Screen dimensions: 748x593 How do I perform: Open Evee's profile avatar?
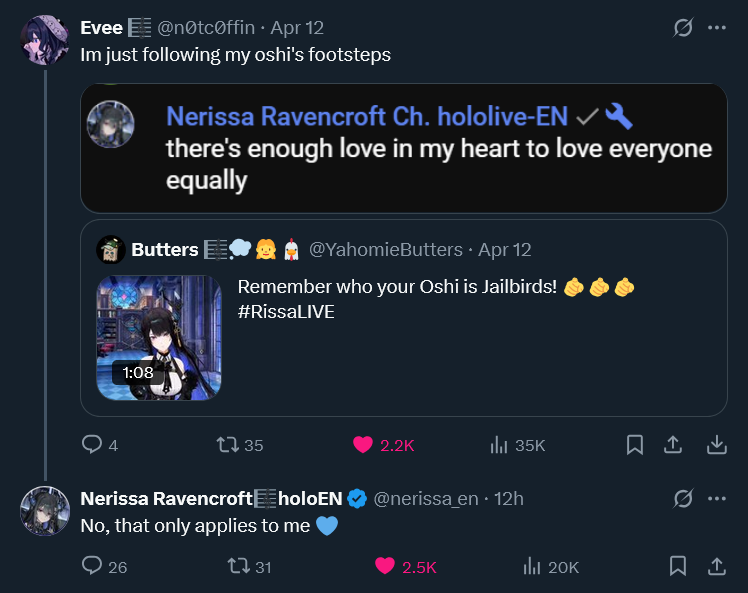[x=45, y=40]
